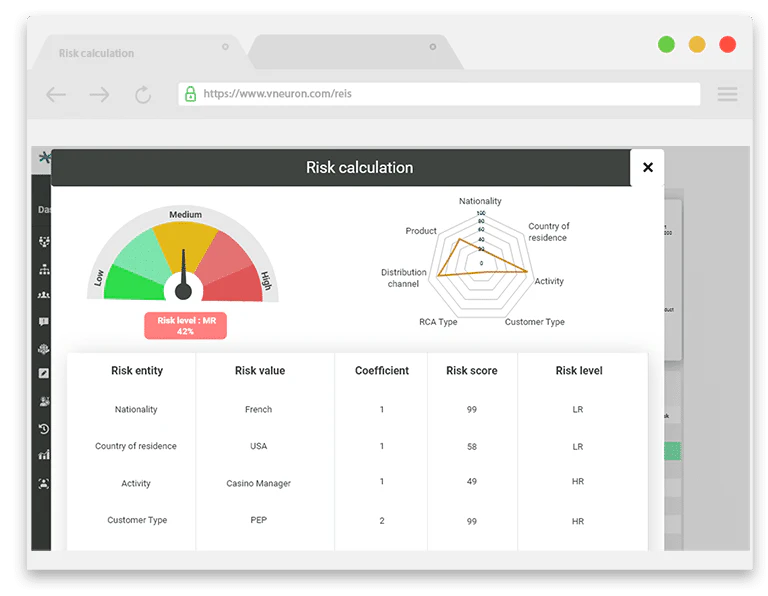
Task: Switch to the second, blank browser tab
Action: [355, 52]
